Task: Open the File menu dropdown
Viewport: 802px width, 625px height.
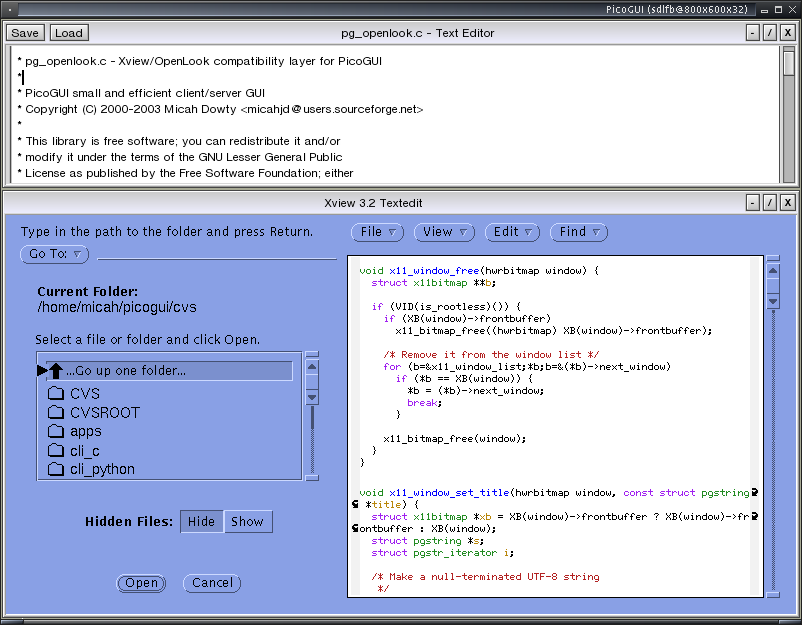Action: point(377,232)
